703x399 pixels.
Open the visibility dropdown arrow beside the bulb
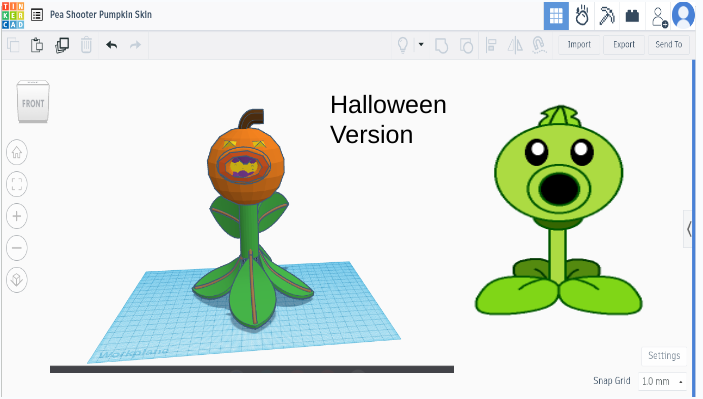coord(421,44)
